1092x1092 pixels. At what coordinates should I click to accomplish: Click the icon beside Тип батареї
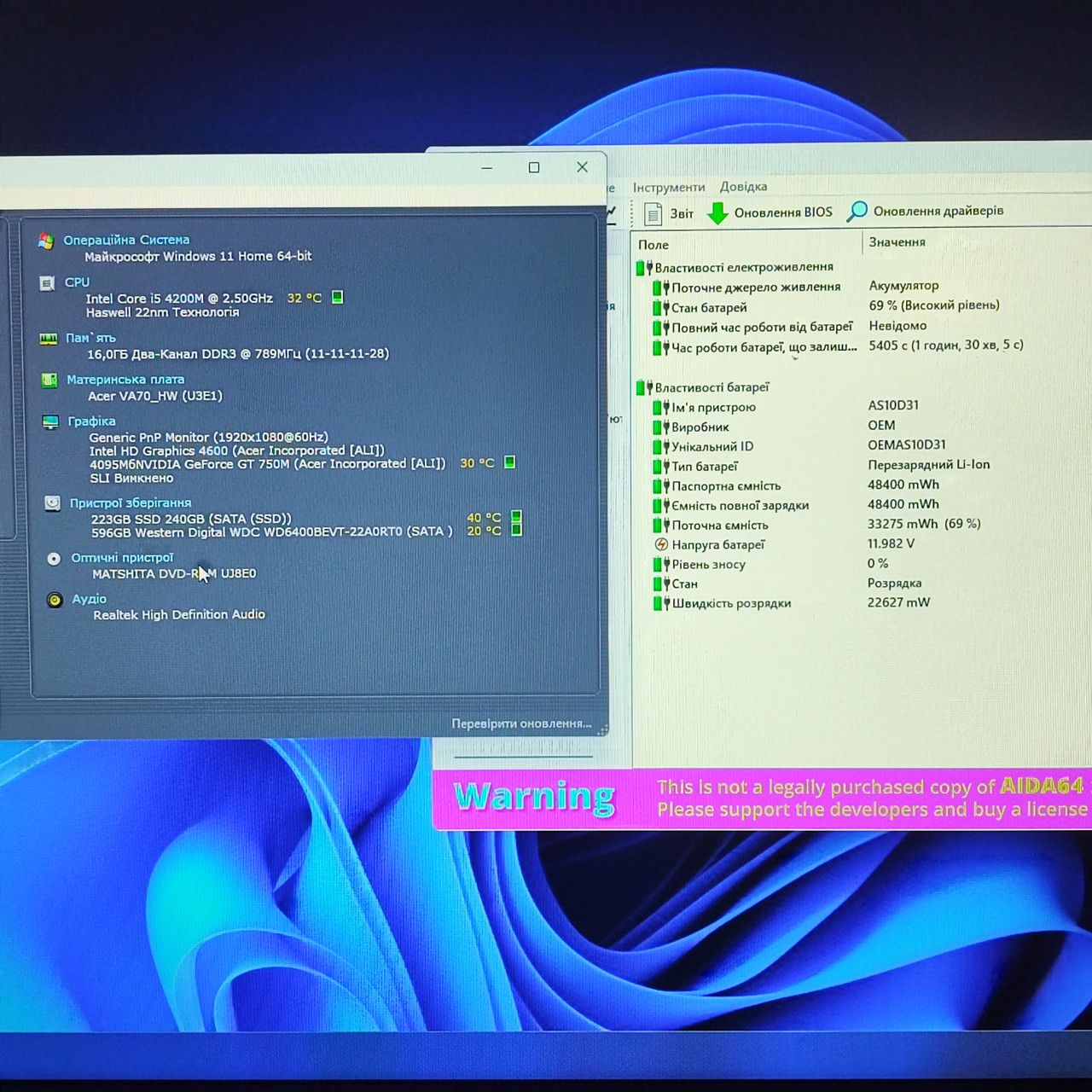pyautogui.click(x=661, y=467)
